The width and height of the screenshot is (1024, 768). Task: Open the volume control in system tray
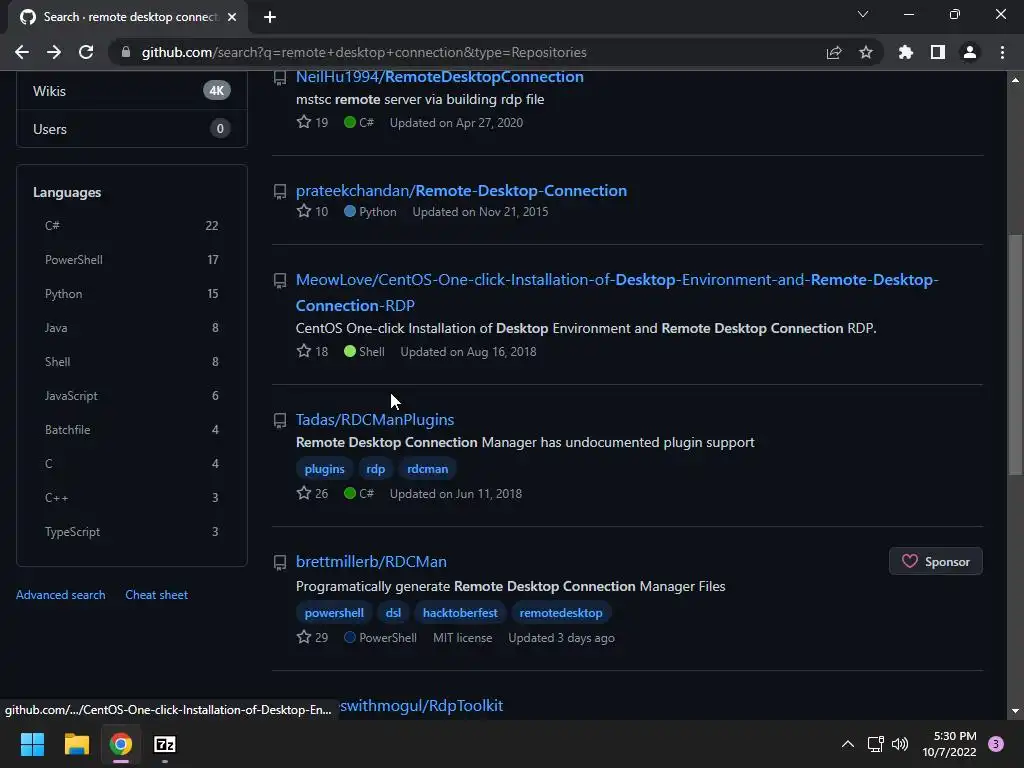click(x=900, y=744)
